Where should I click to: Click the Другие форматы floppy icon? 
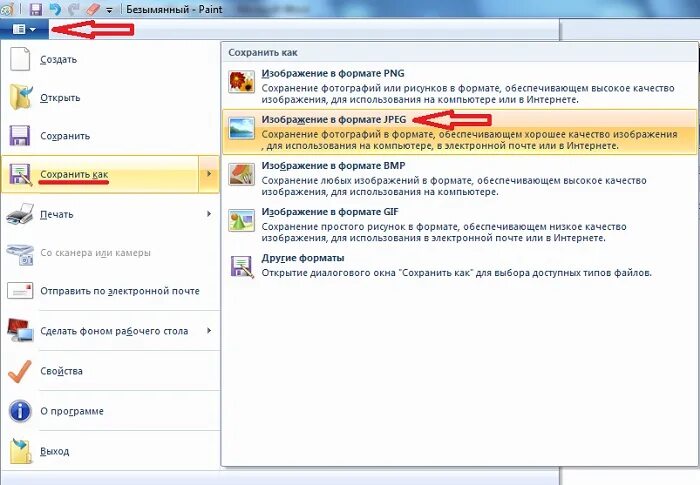click(x=242, y=267)
